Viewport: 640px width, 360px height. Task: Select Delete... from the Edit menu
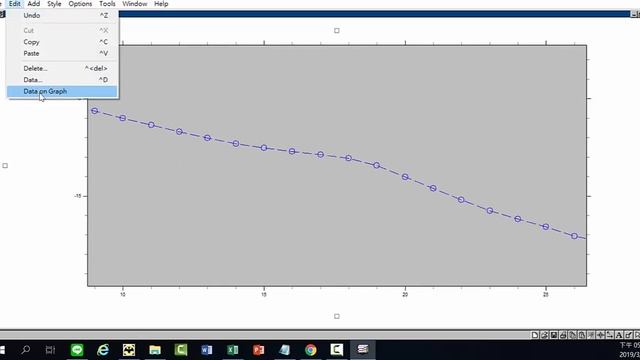[x=62, y=69]
